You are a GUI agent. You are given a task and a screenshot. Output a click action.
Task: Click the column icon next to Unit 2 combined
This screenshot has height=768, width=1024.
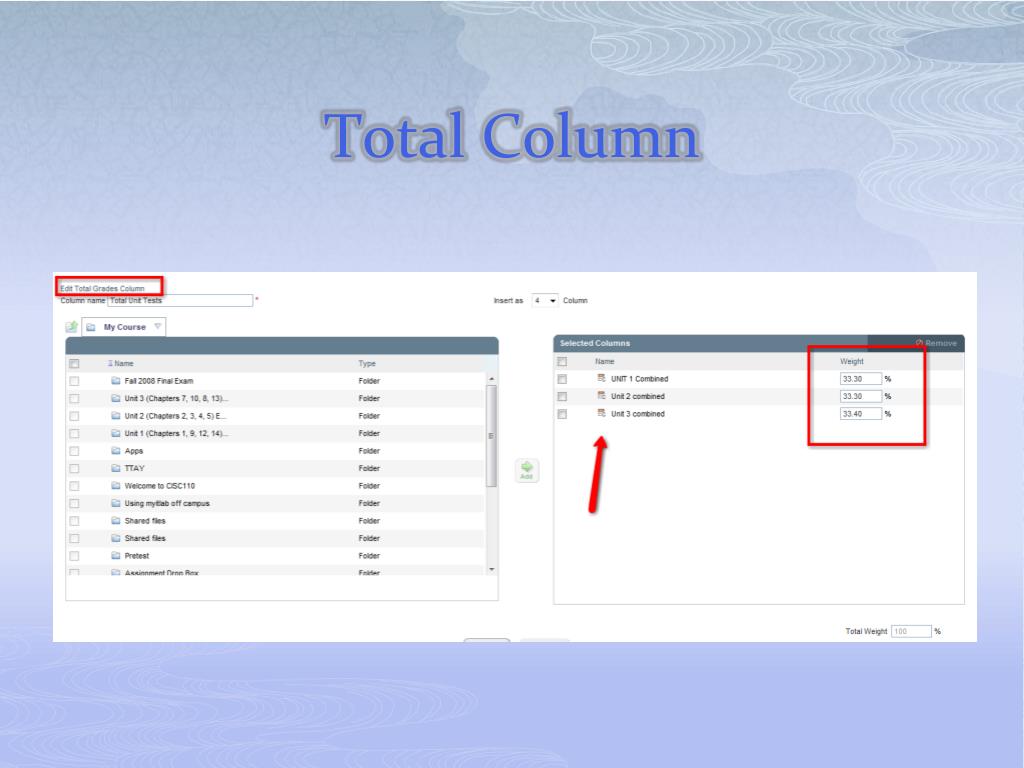click(x=601, y=396)
